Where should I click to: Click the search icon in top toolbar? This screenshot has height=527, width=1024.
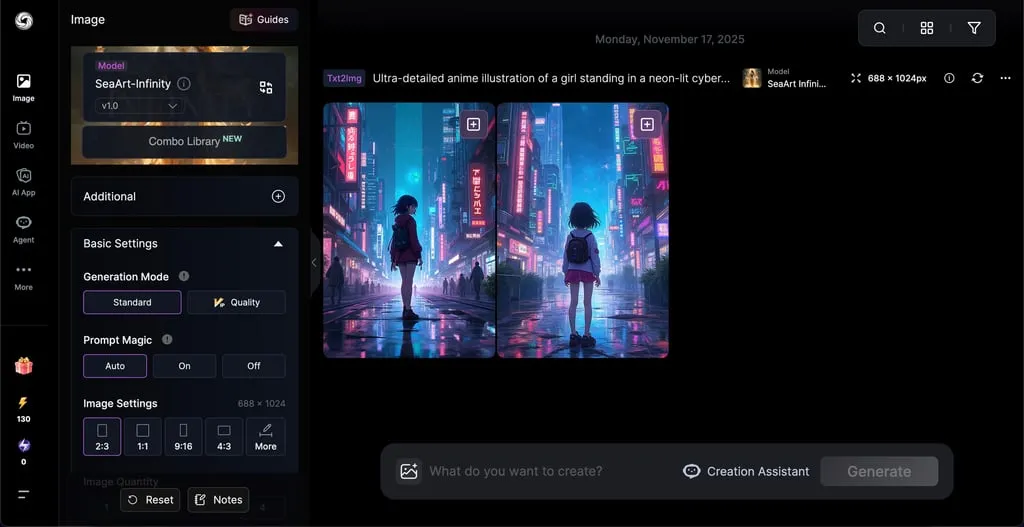880,28
